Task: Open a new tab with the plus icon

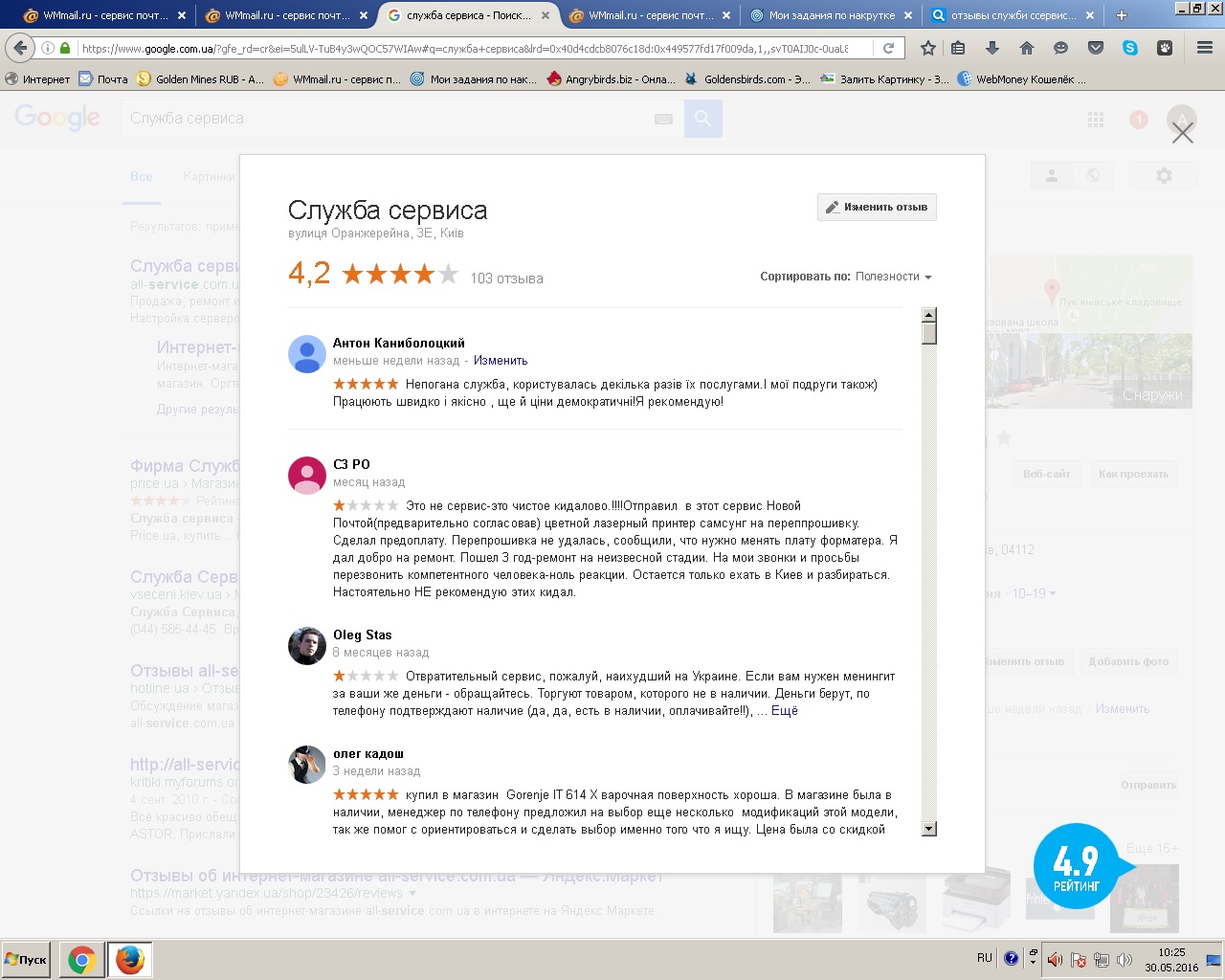Action: click(1122, 15)
